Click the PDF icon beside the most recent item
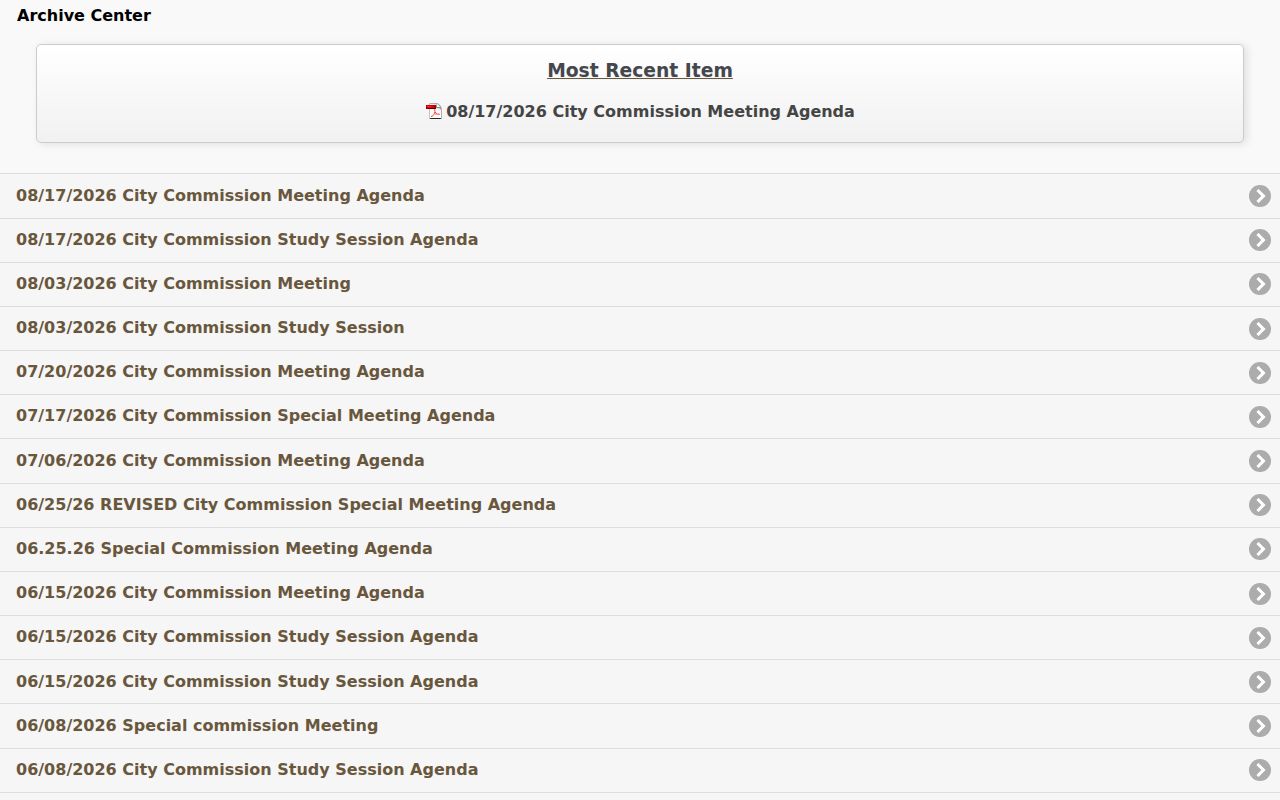The image size is (1280, 800). point(434,111)
